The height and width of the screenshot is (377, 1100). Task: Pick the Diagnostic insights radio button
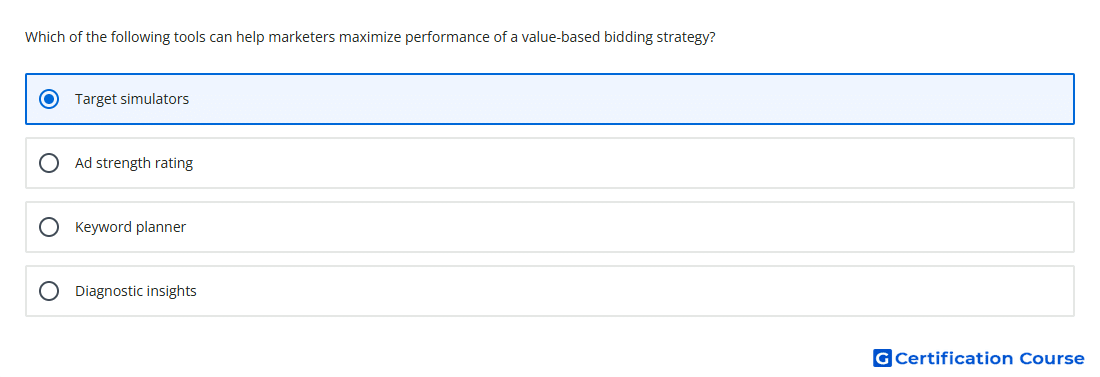pos(49,291)
